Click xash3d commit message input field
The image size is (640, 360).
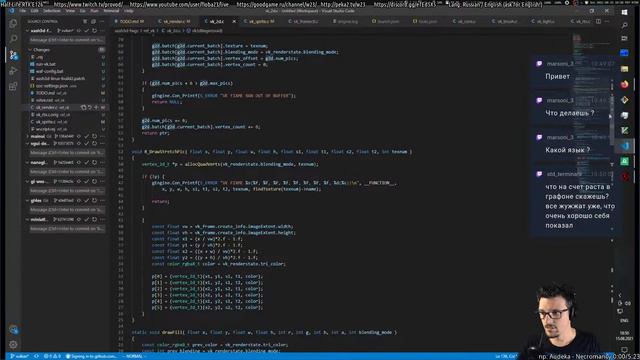(67, 40)
